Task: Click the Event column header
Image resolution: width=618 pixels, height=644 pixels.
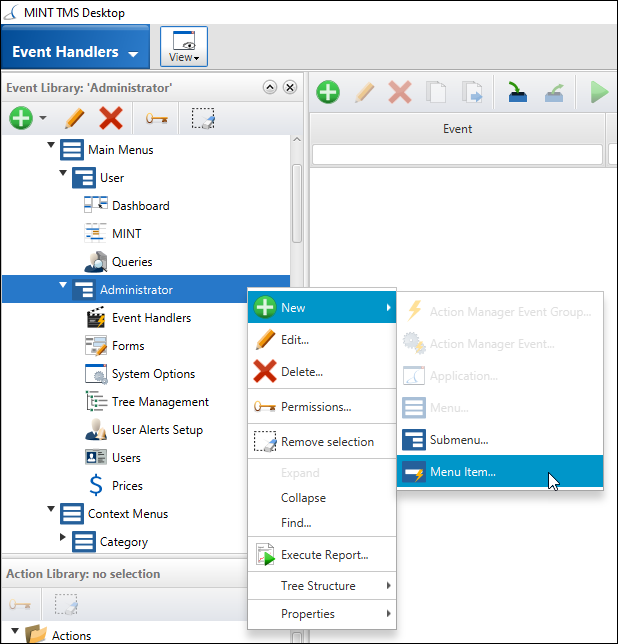Action: [457, 129]
